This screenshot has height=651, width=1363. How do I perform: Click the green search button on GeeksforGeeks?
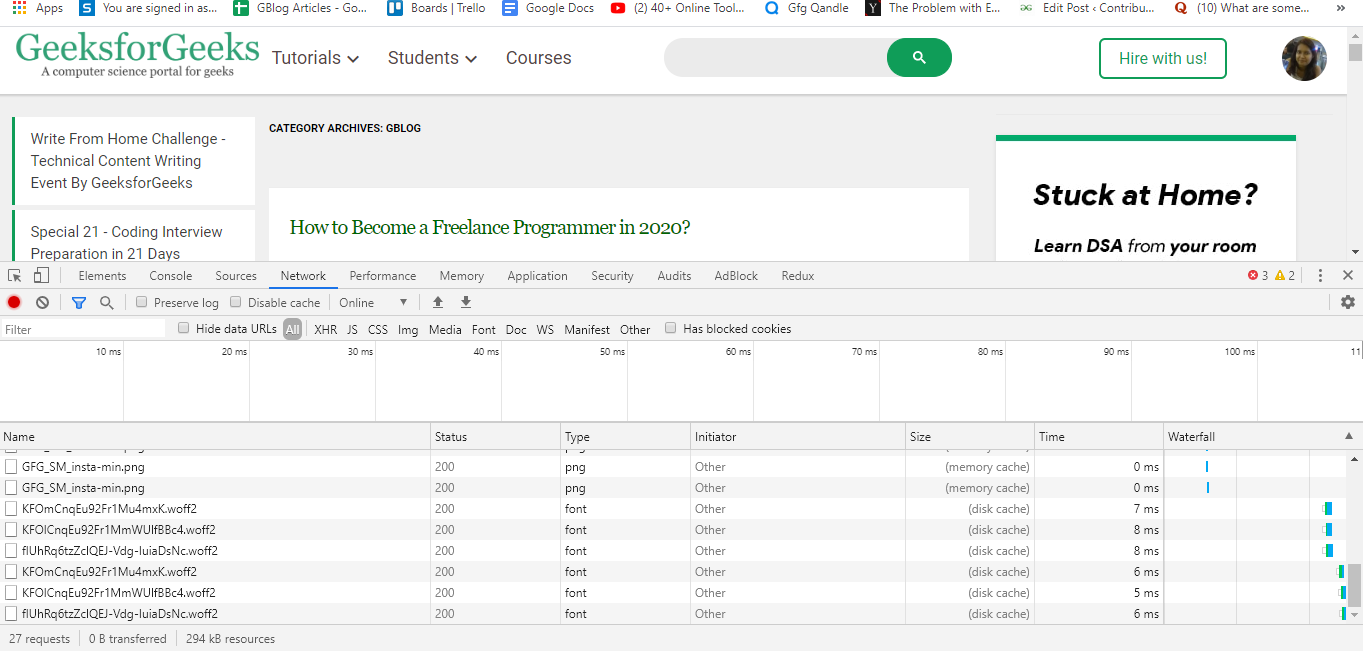click(919, 58)
